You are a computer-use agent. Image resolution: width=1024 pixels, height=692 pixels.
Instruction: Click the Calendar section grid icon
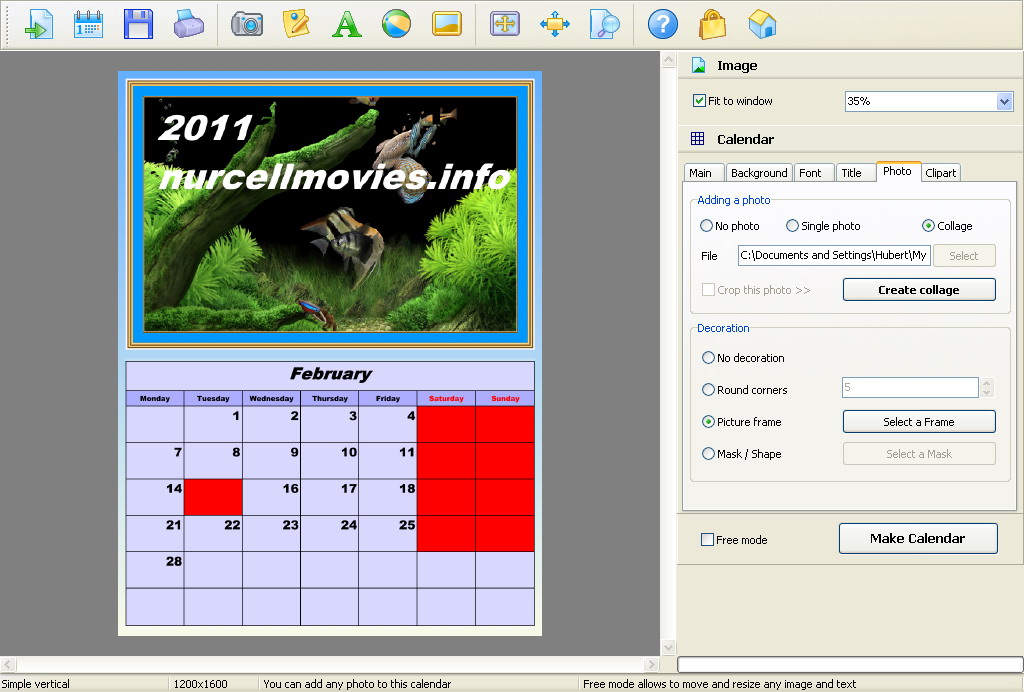click(697, 138)
